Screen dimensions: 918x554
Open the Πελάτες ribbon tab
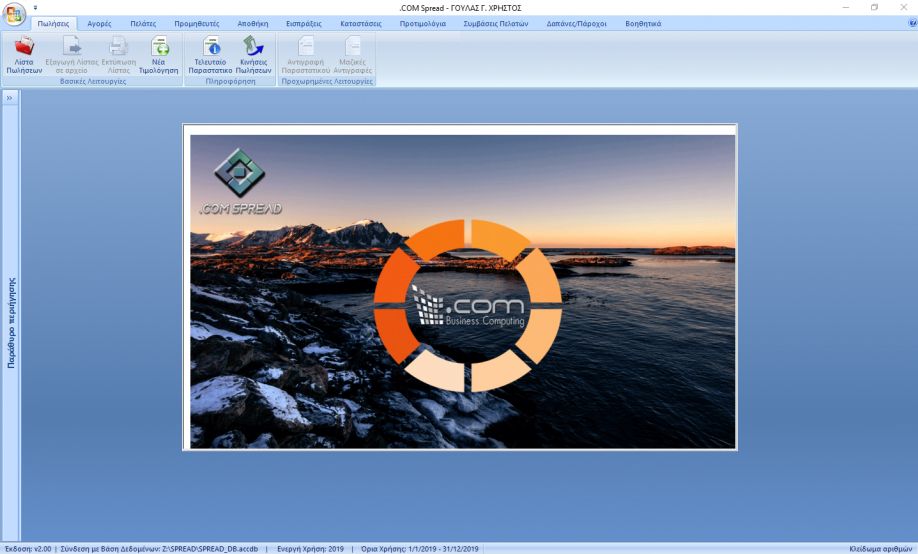(143, 23)
